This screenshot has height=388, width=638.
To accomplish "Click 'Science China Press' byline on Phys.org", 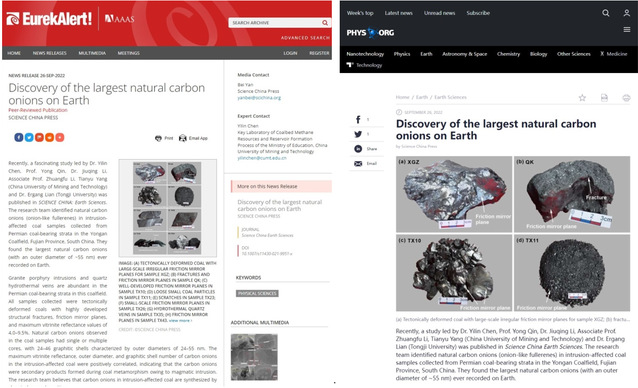I will [419, 146].
